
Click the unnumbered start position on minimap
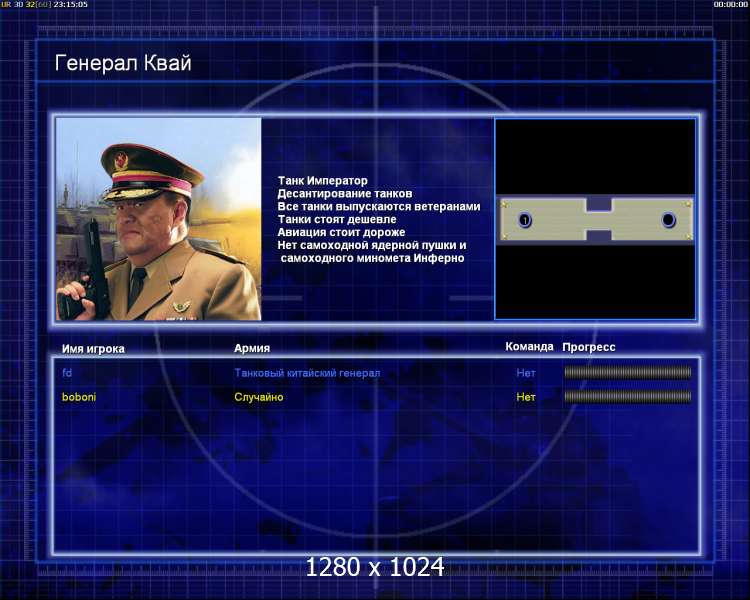pyautogui.click(x=668, y=220)
